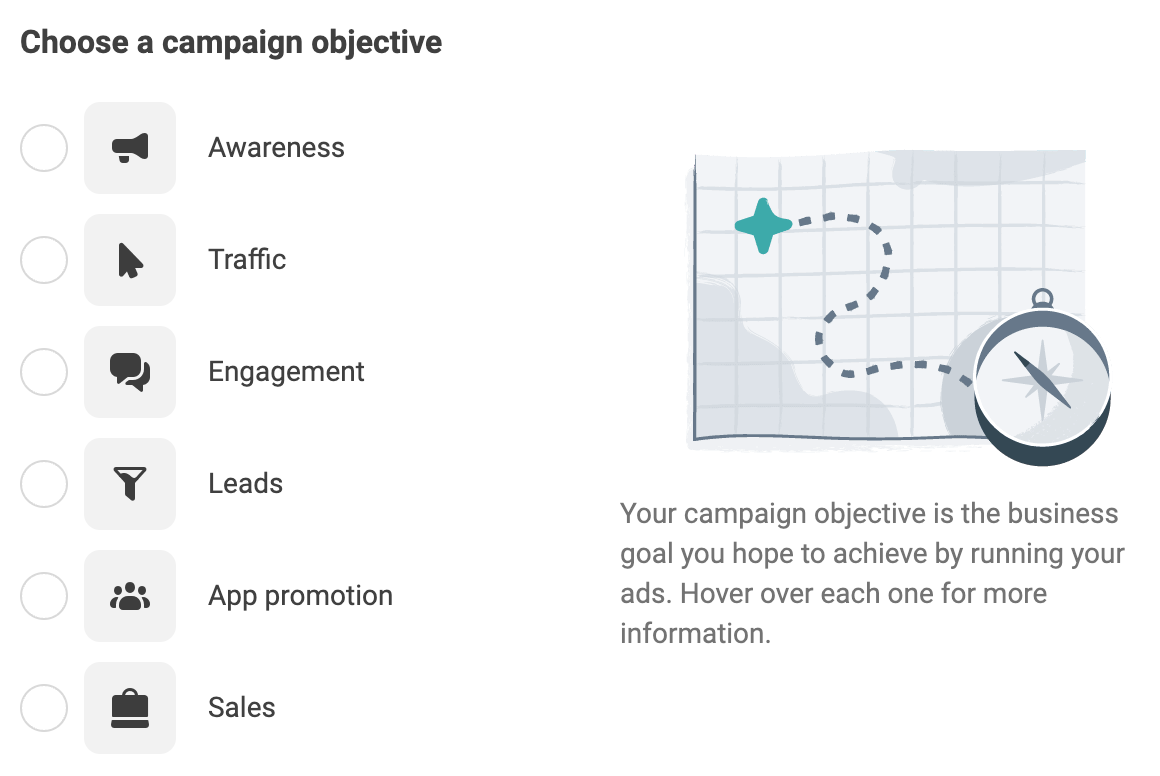Click the Engagement objective label
The width and height of the screenshot is (1160, 776).
pos(286,372)
